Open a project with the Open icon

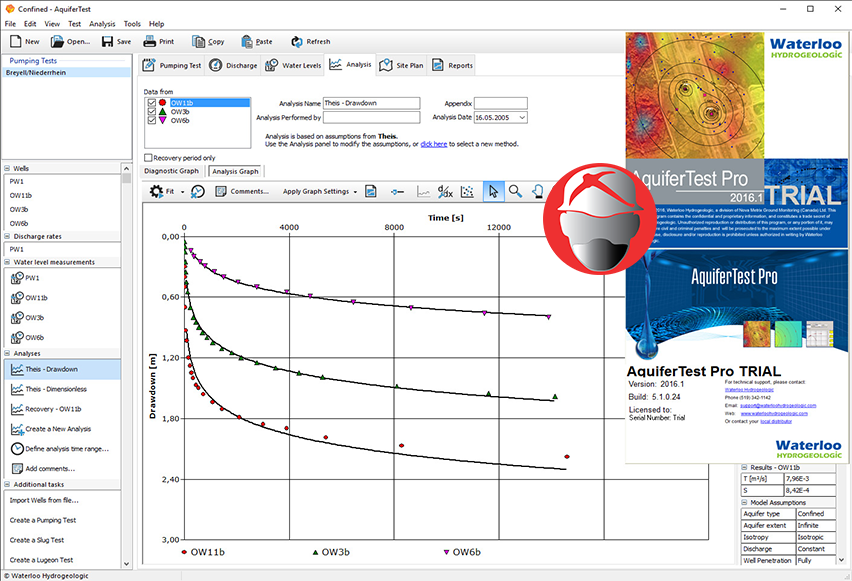tap(57, 41)
